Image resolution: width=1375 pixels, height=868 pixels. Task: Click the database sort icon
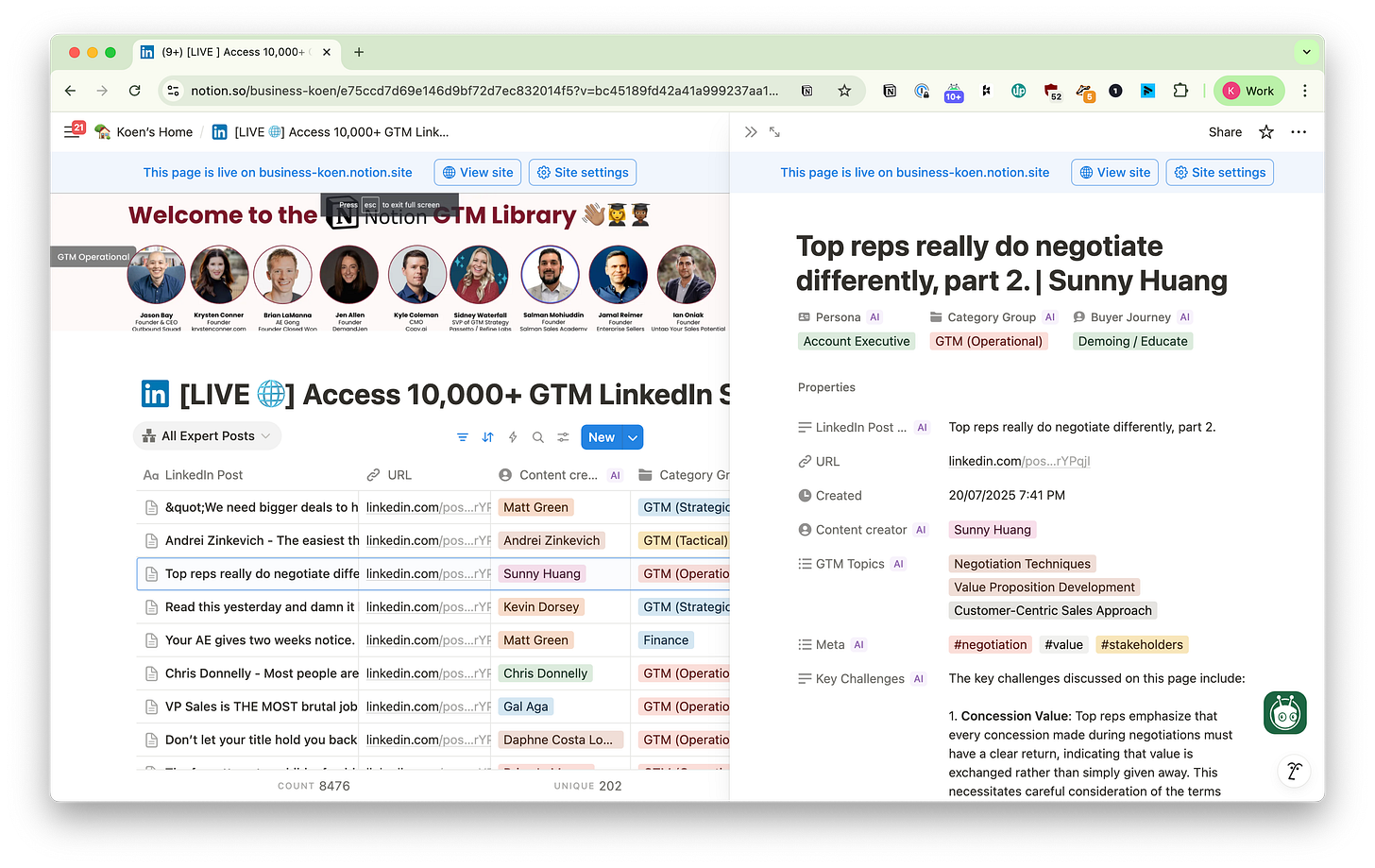click(487, 437)
